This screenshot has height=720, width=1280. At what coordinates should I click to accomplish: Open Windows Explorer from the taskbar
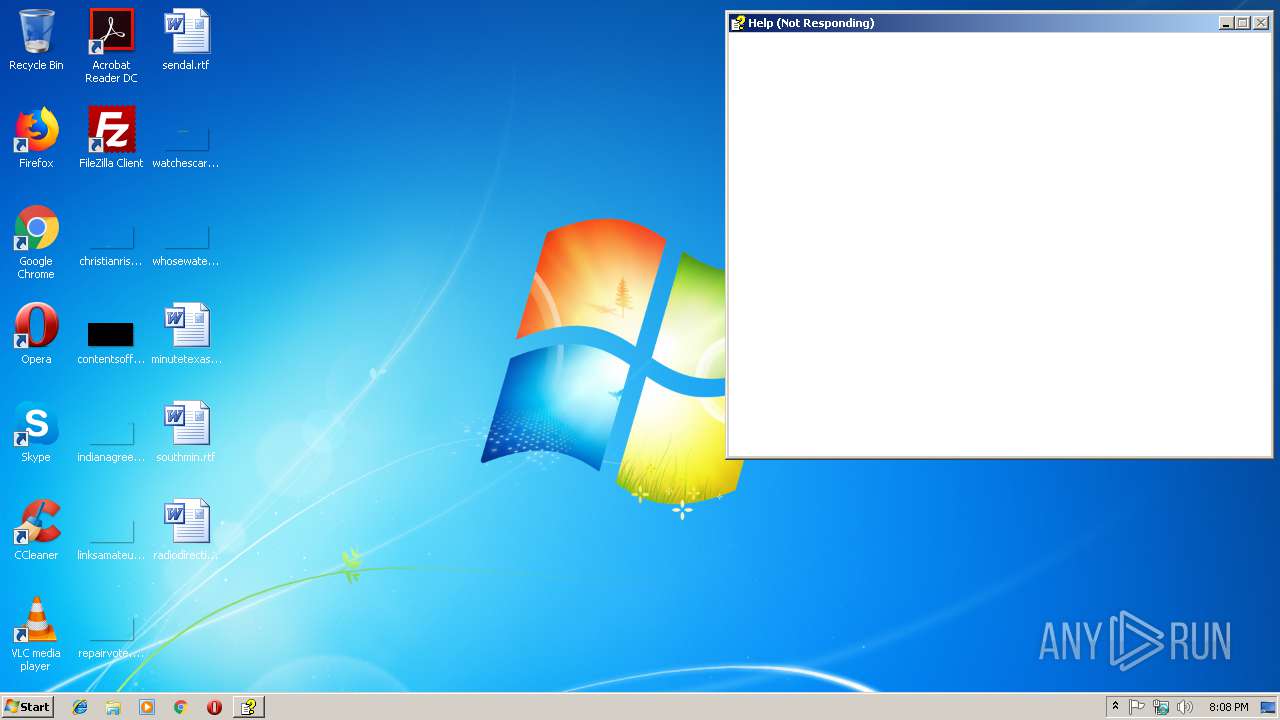[x=113, y=707]
